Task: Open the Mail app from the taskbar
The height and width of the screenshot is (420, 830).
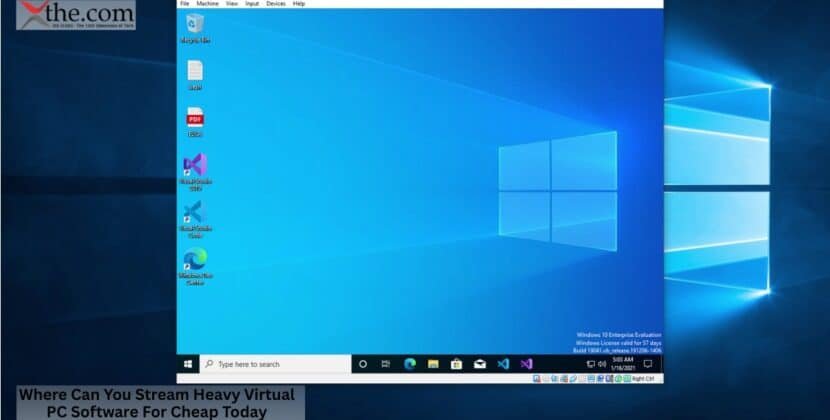Action: pyautogui.click(x=480, y=364)
